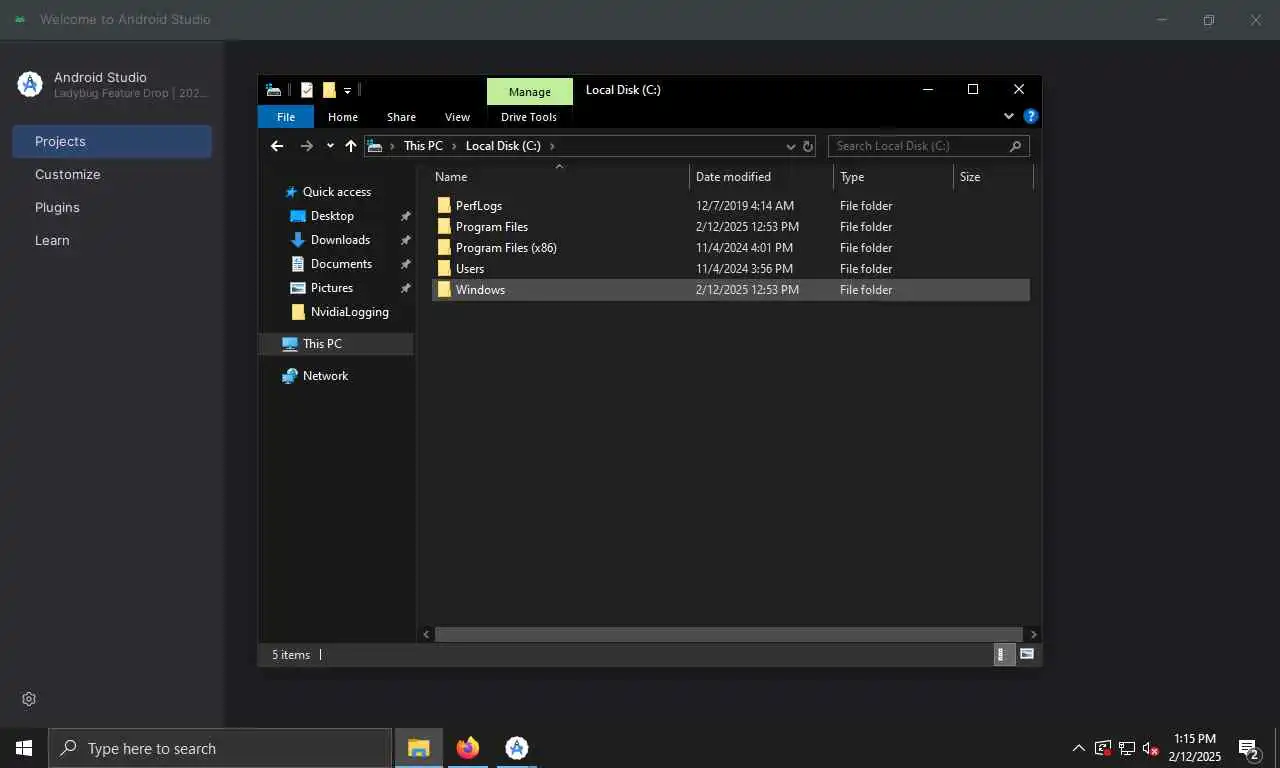Switch to Large icons view in status bar

click(x=1026, y=654)
